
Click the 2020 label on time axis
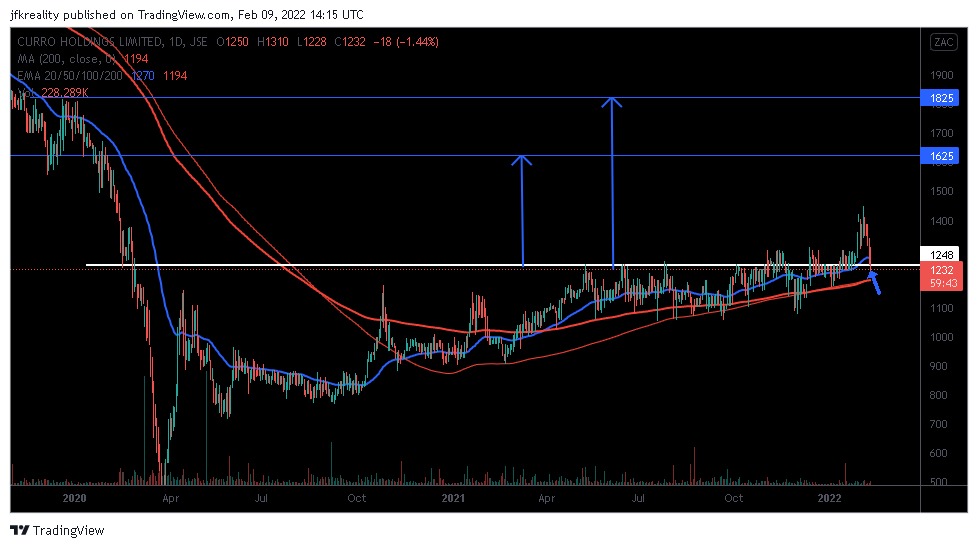tap(75, 498)
